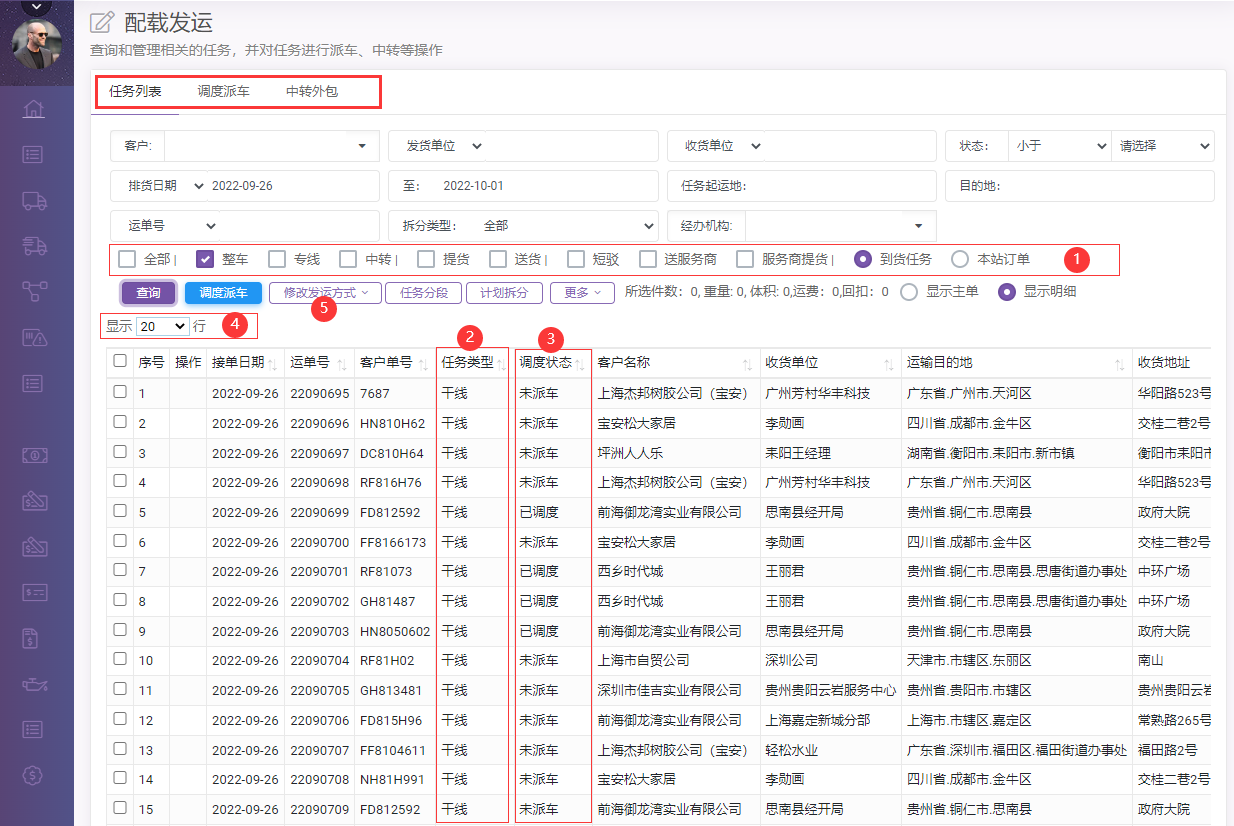Click the delivery truck sidebar icon
This screenshot has width=1234, height=826.
[x=34, y=200]
